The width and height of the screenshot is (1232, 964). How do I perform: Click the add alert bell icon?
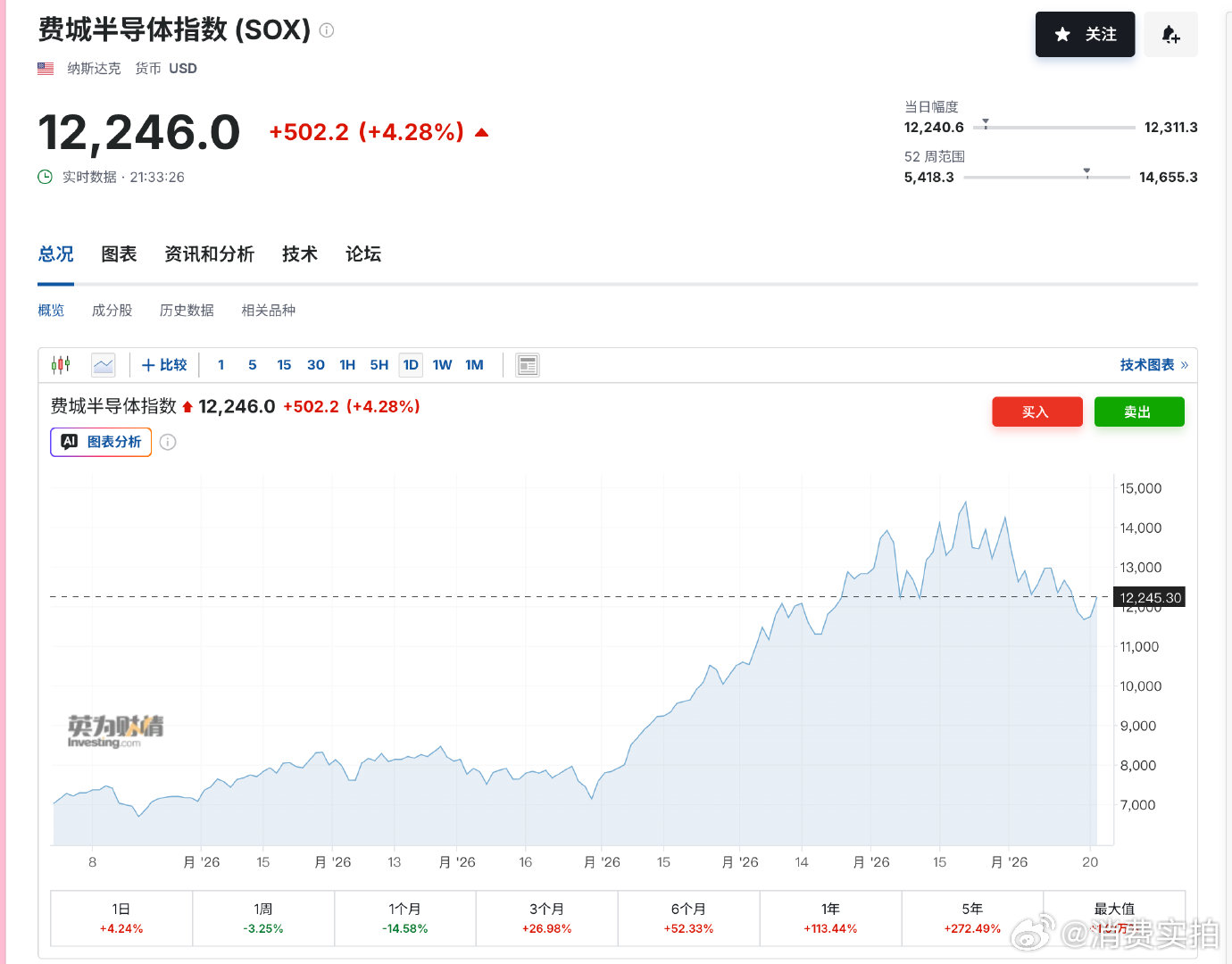point(1170,34)
